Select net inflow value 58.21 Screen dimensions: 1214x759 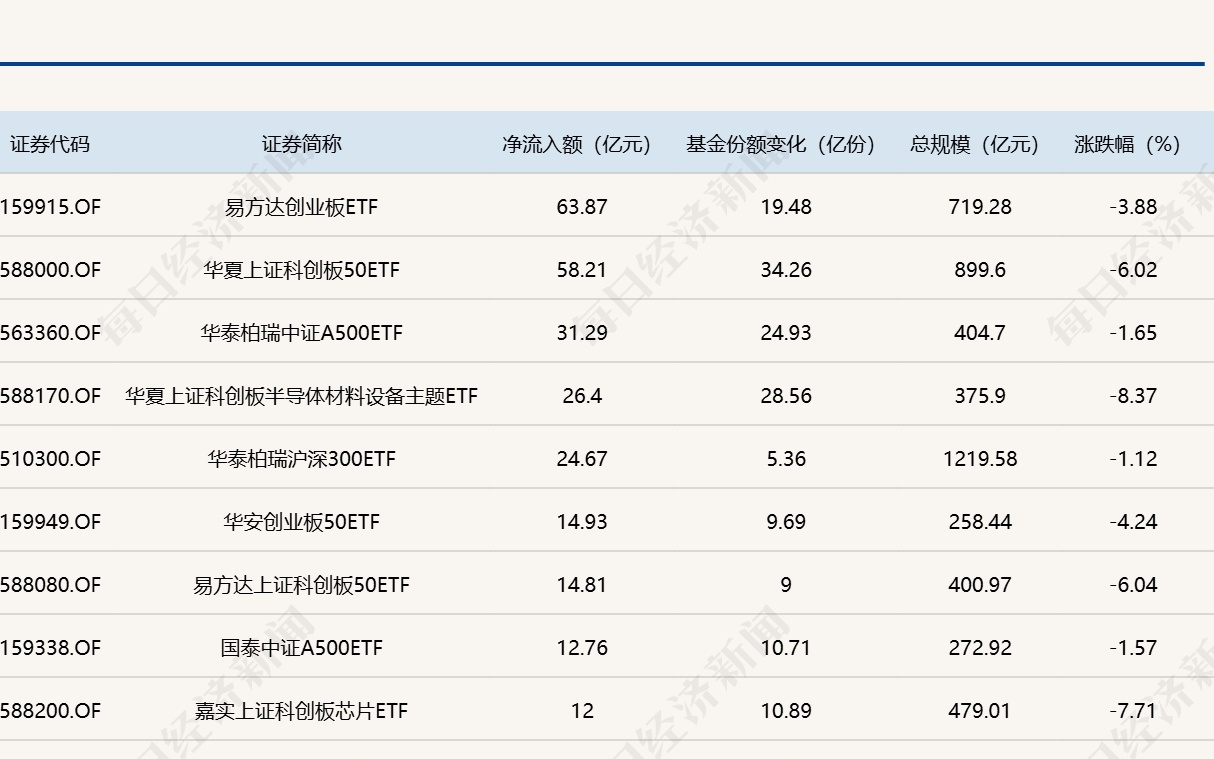click(582, 270)
